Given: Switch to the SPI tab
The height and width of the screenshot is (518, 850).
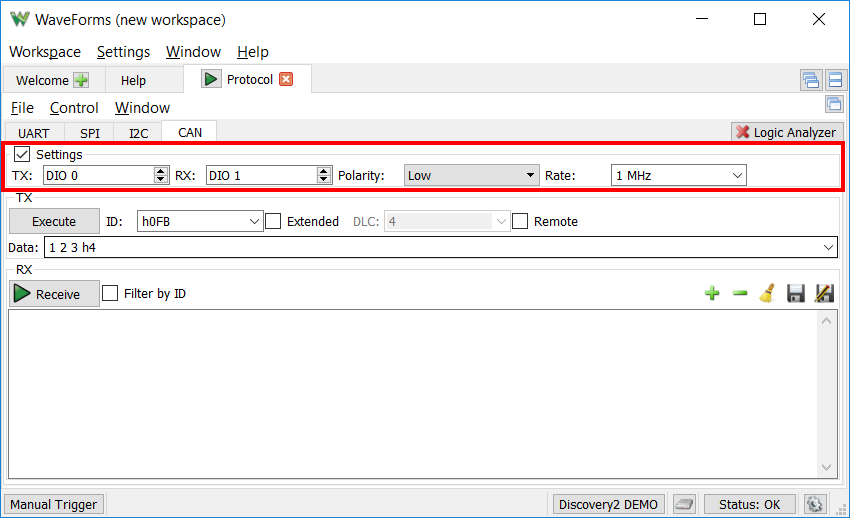Looking at the screenshot, I should pos(89,133).
